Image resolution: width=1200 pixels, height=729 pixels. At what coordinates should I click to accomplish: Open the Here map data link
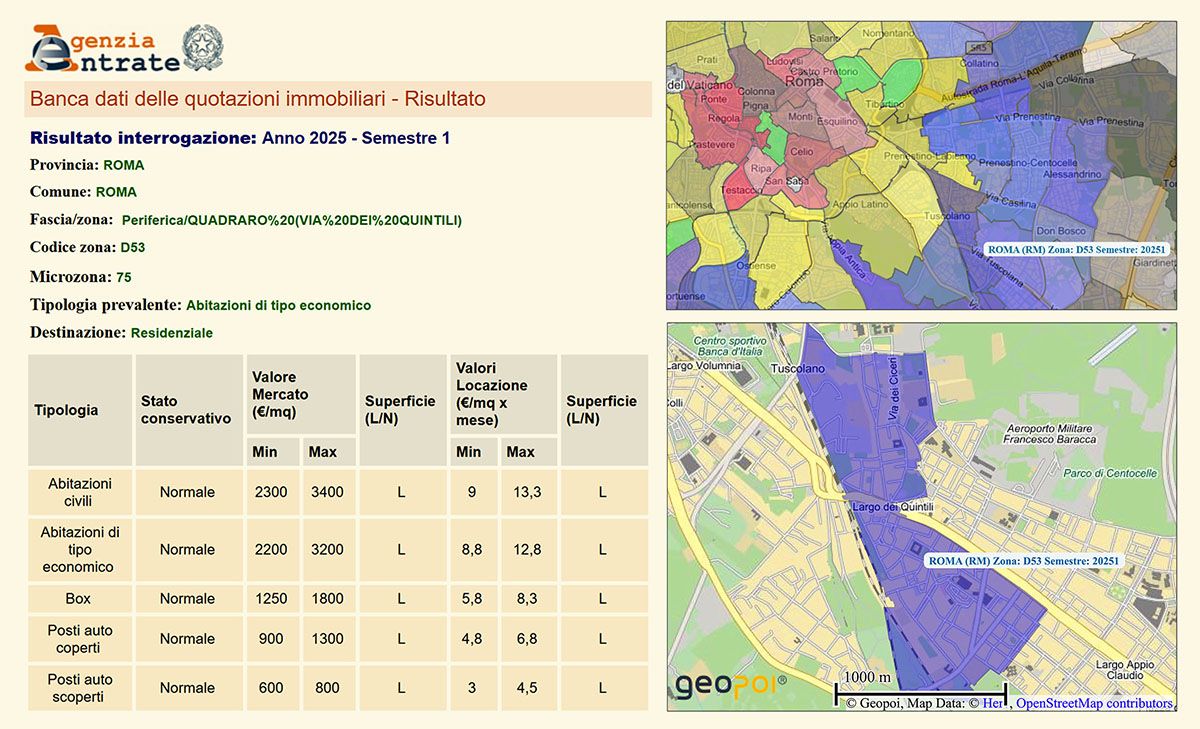pyautogui.click(x=992, y=703)
